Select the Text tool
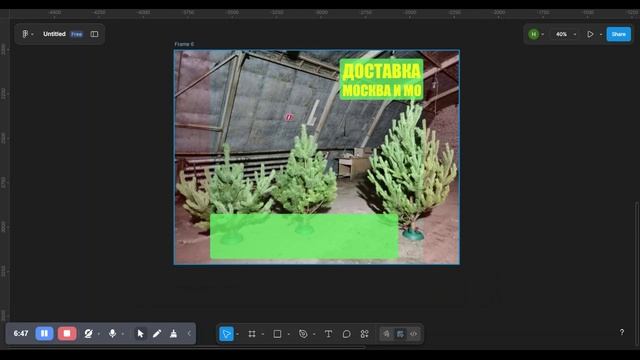This screenshot has height=360, width=640. click(x=328, y=334)
